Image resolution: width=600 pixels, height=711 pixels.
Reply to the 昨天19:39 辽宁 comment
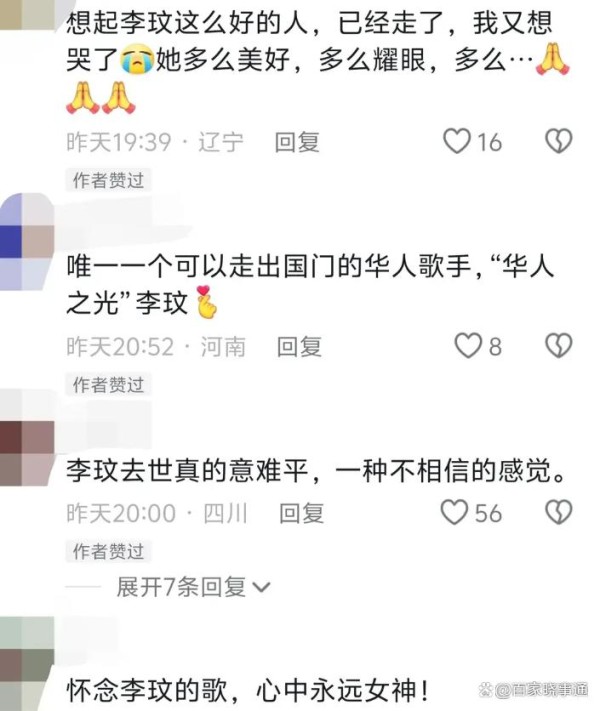pyautogui.click(x=297, y=142)
